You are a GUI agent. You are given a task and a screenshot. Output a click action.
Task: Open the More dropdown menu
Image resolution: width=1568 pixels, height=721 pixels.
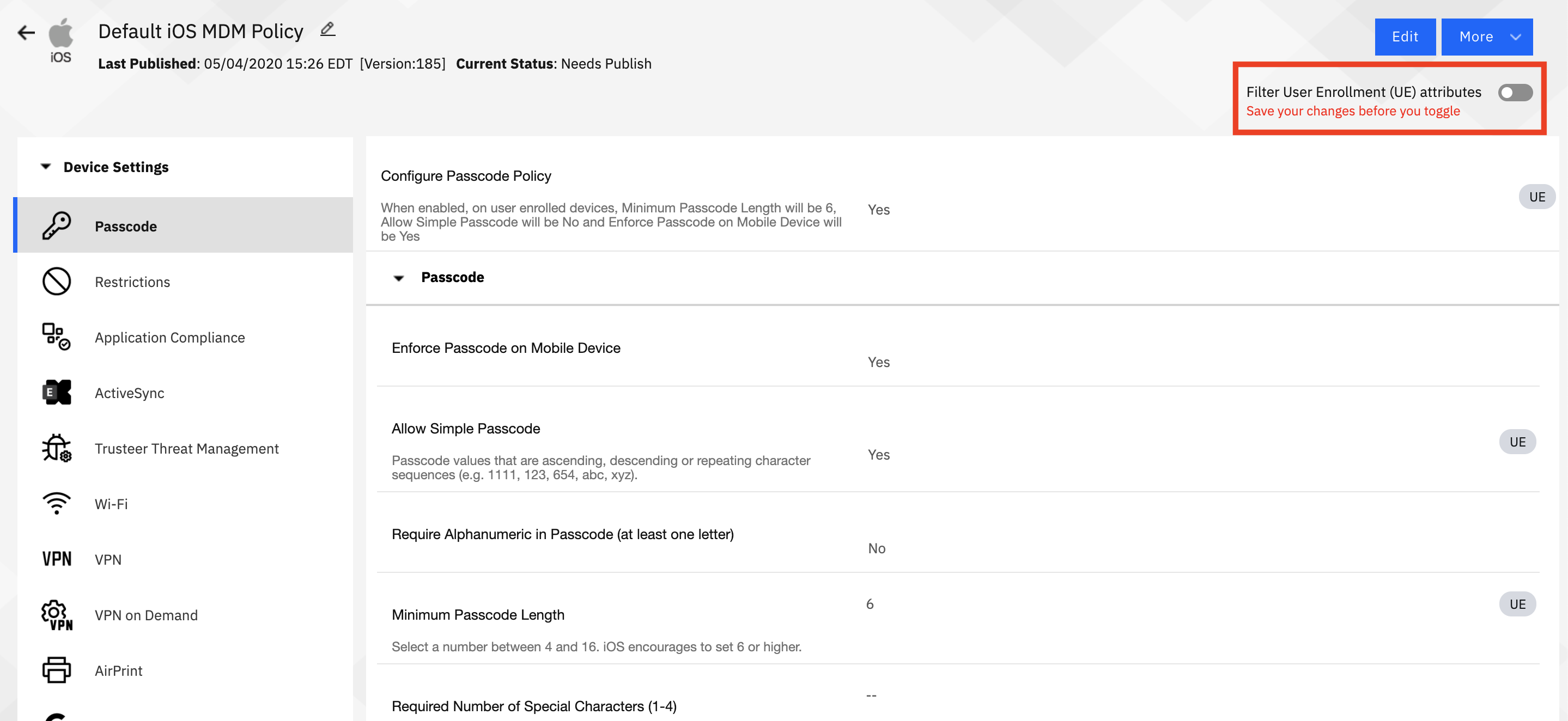[x=1486, y=36]
